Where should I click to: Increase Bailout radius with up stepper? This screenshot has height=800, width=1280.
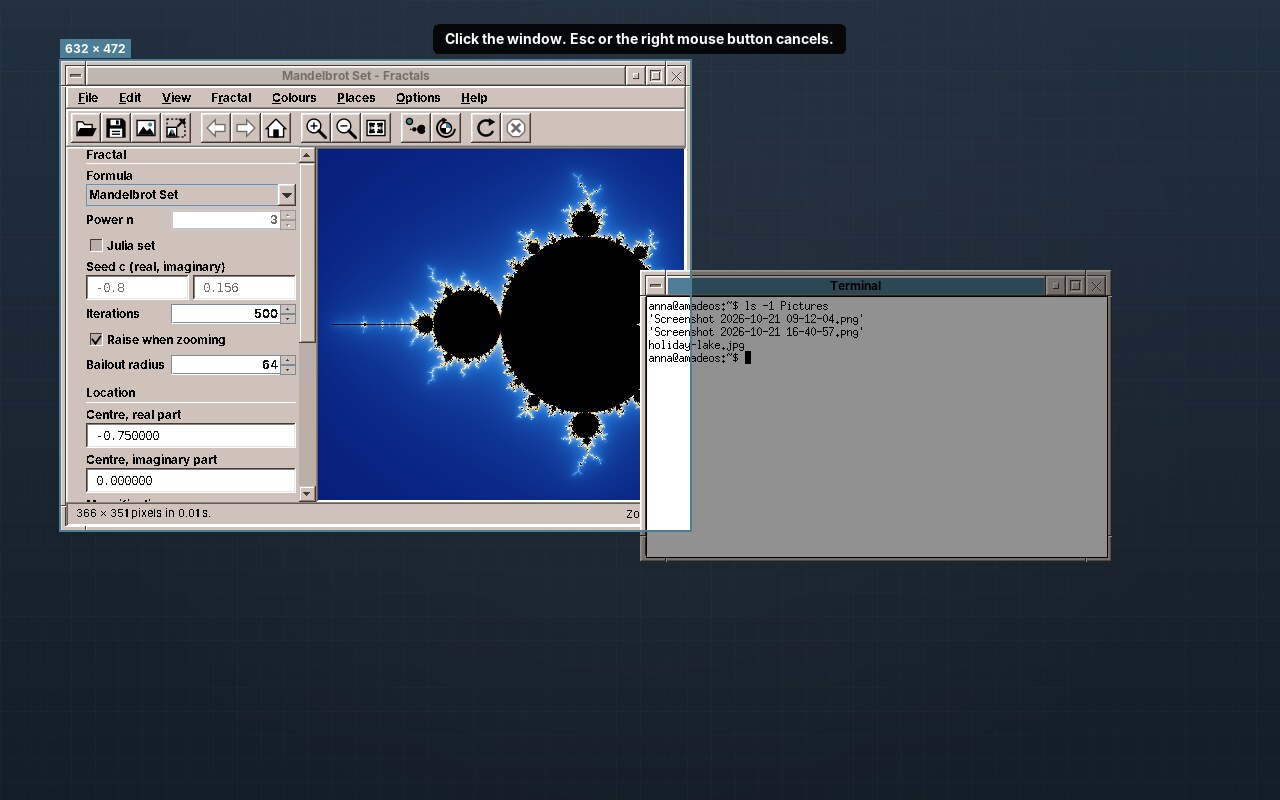pos(288,360)
